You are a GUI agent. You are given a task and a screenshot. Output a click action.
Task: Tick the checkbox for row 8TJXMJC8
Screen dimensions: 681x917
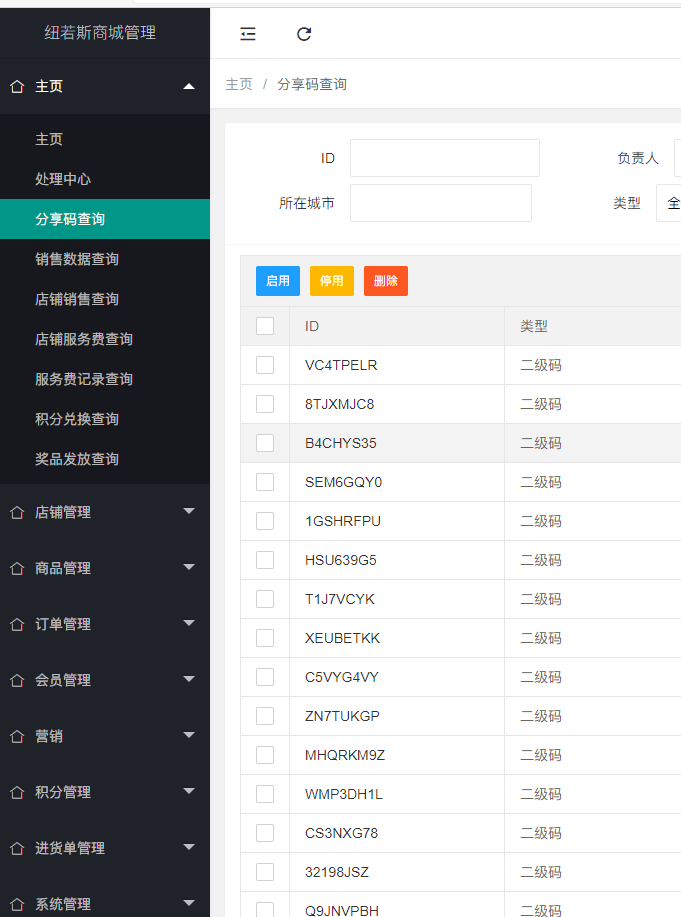[x=265, y=404]
